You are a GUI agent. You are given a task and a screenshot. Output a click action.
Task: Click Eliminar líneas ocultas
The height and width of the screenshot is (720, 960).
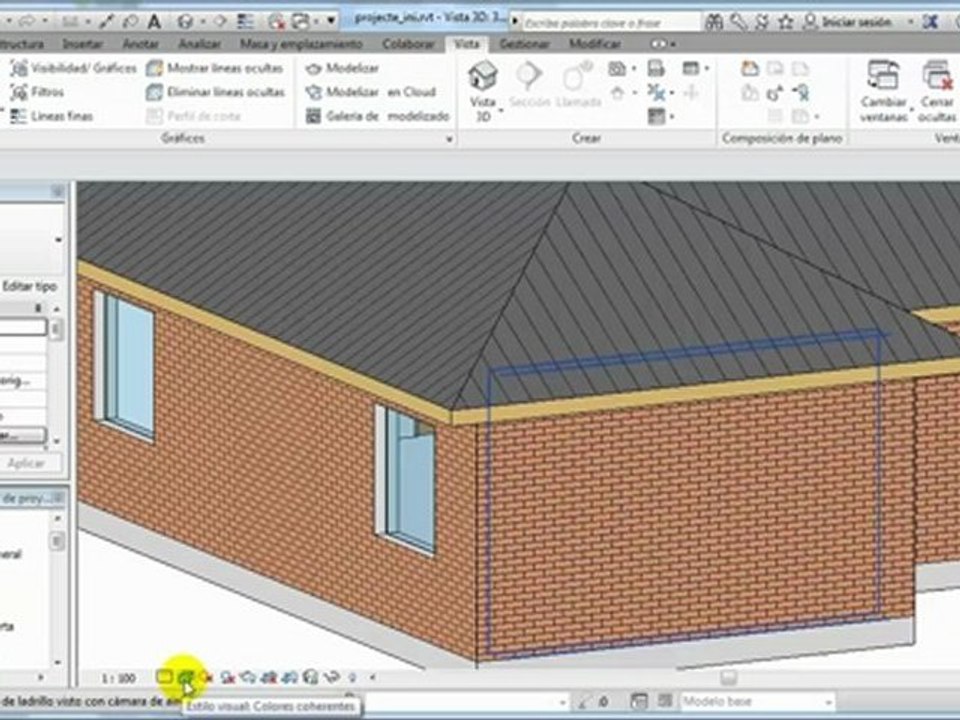click(216, 92)
